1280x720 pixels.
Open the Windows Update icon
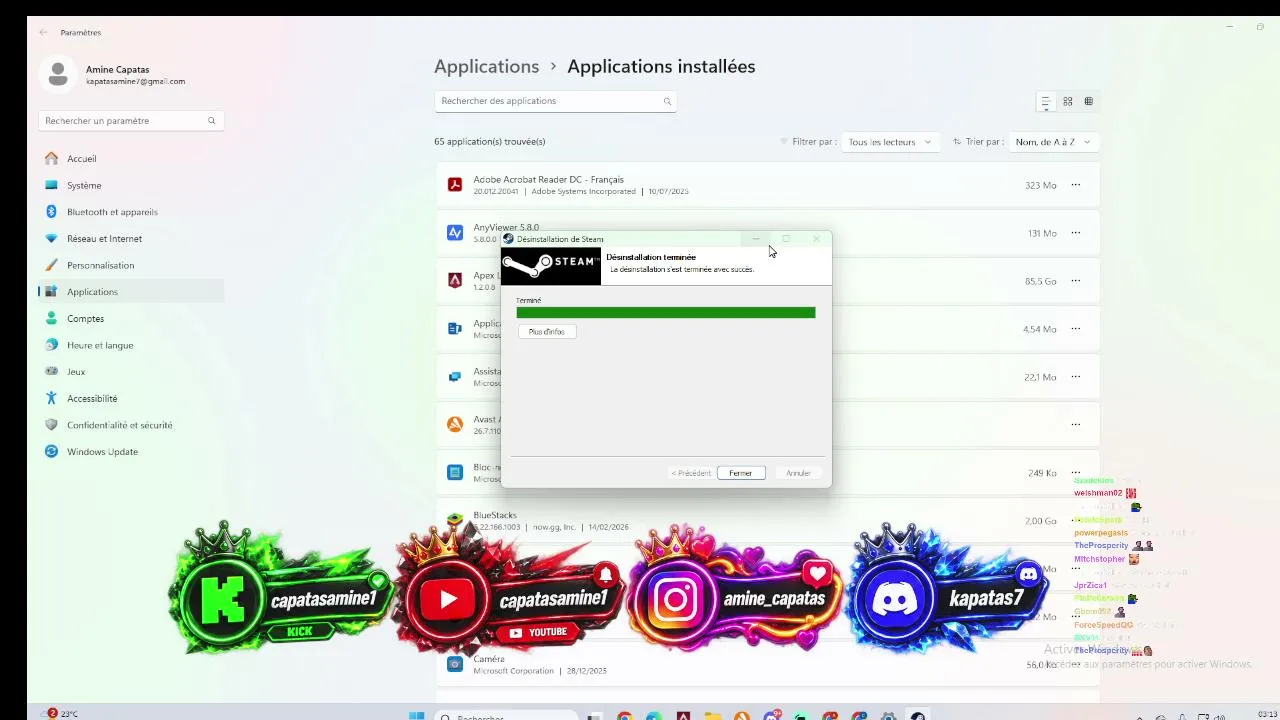(x=51, y=451)
